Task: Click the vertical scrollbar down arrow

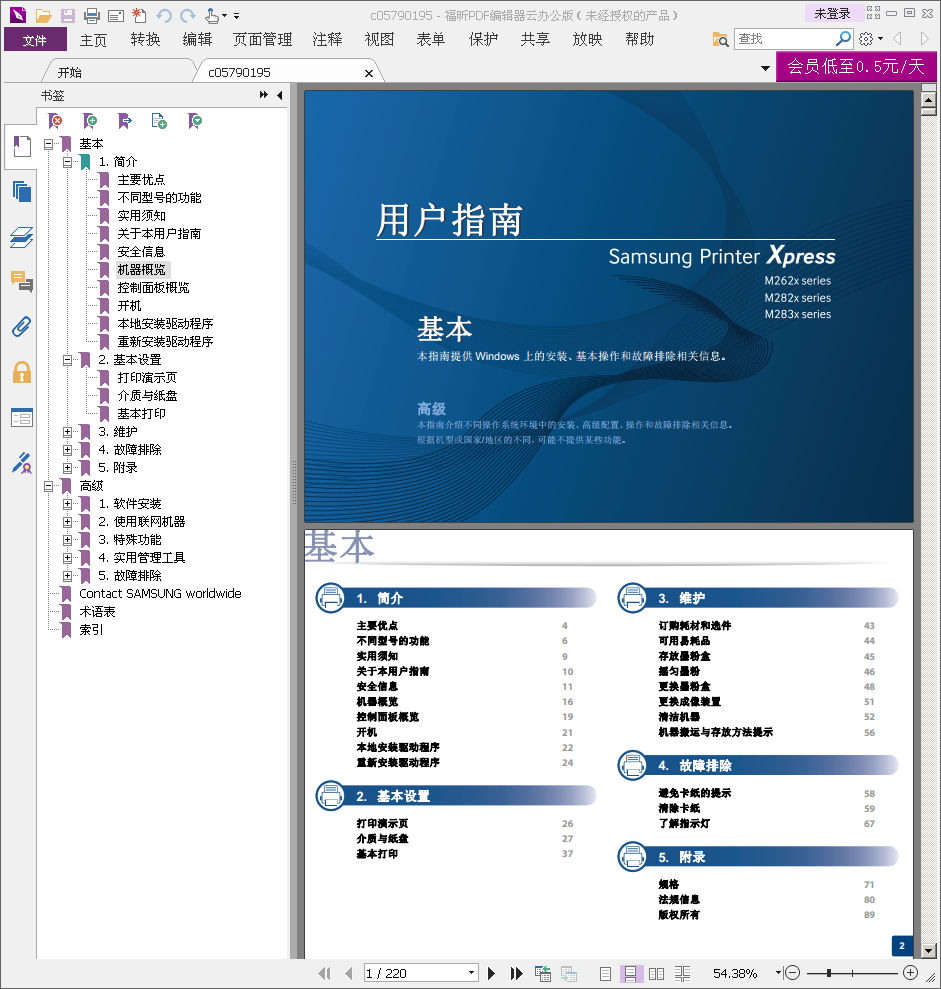Action: tap(928, 951)
